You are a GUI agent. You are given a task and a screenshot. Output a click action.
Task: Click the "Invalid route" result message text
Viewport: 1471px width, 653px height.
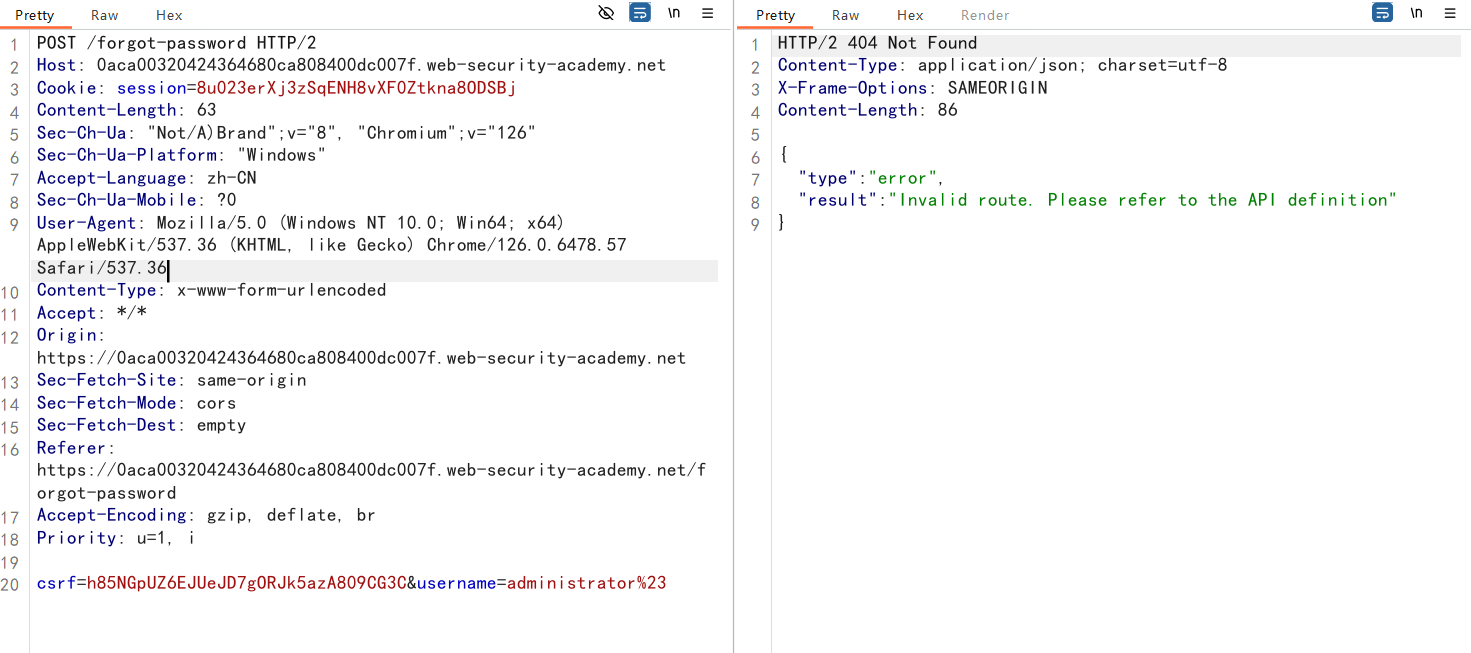pyautogui.click(x=1142, y=200)
